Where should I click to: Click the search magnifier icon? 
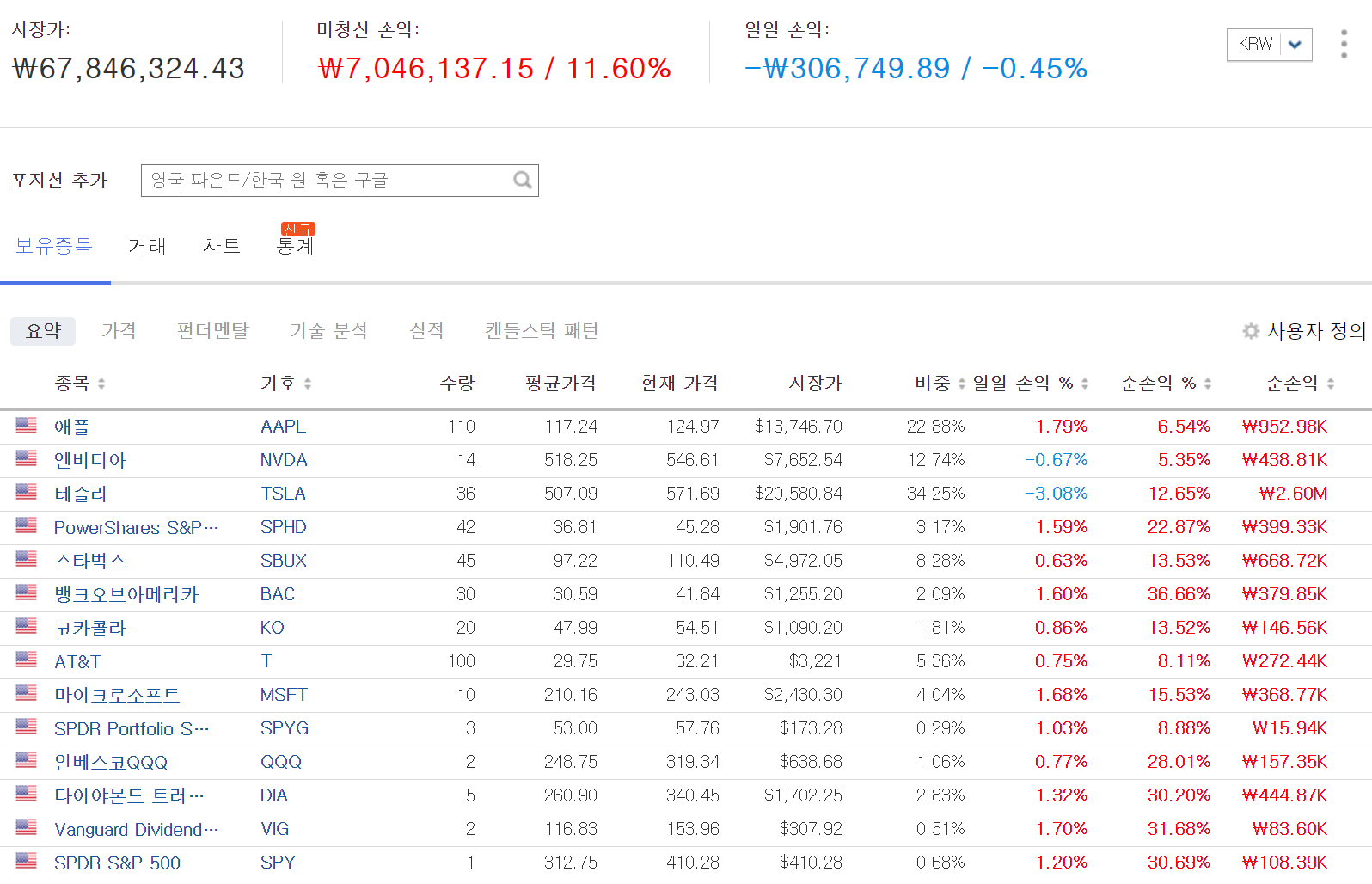pos(523,181)
